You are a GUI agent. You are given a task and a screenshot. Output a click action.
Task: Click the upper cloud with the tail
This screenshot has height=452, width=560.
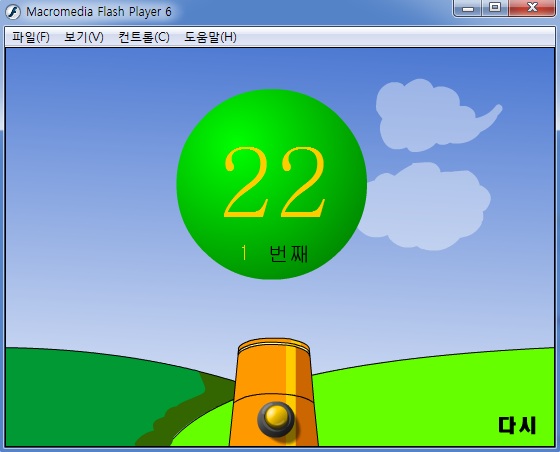[x=436, y=115]
